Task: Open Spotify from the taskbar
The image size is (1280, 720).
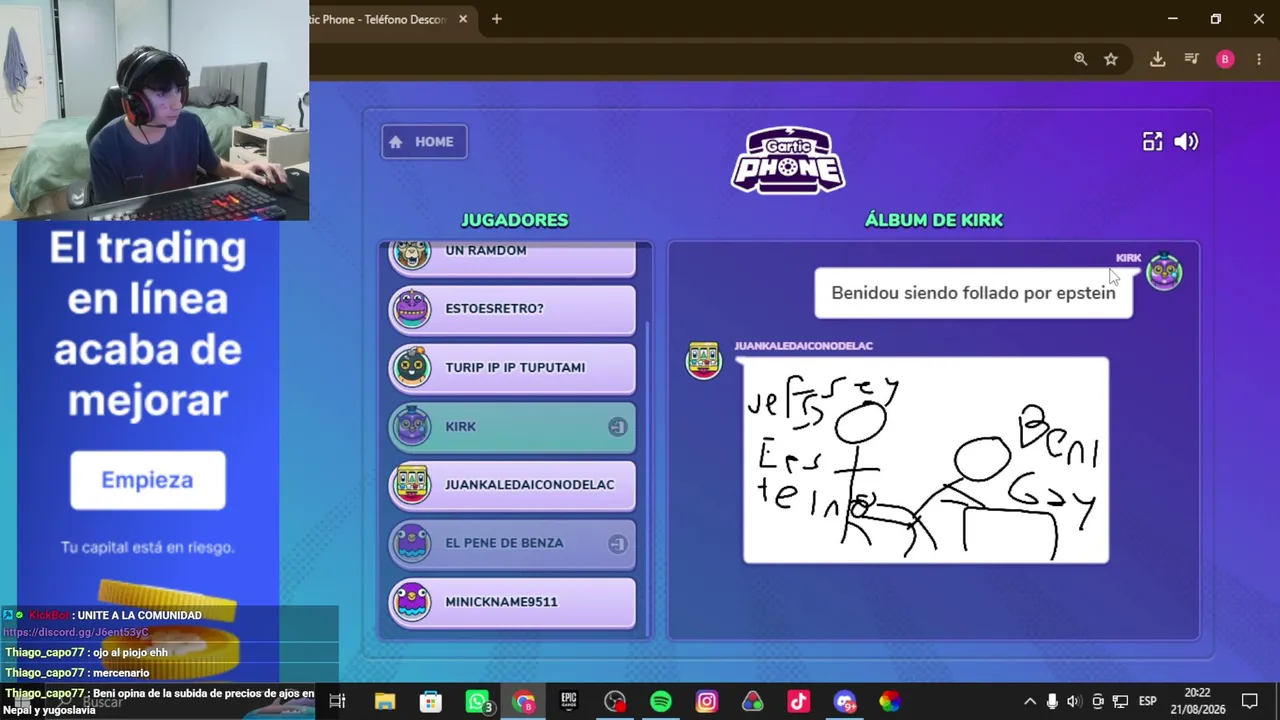Action: pyautogui.click(x=661, y=702)
